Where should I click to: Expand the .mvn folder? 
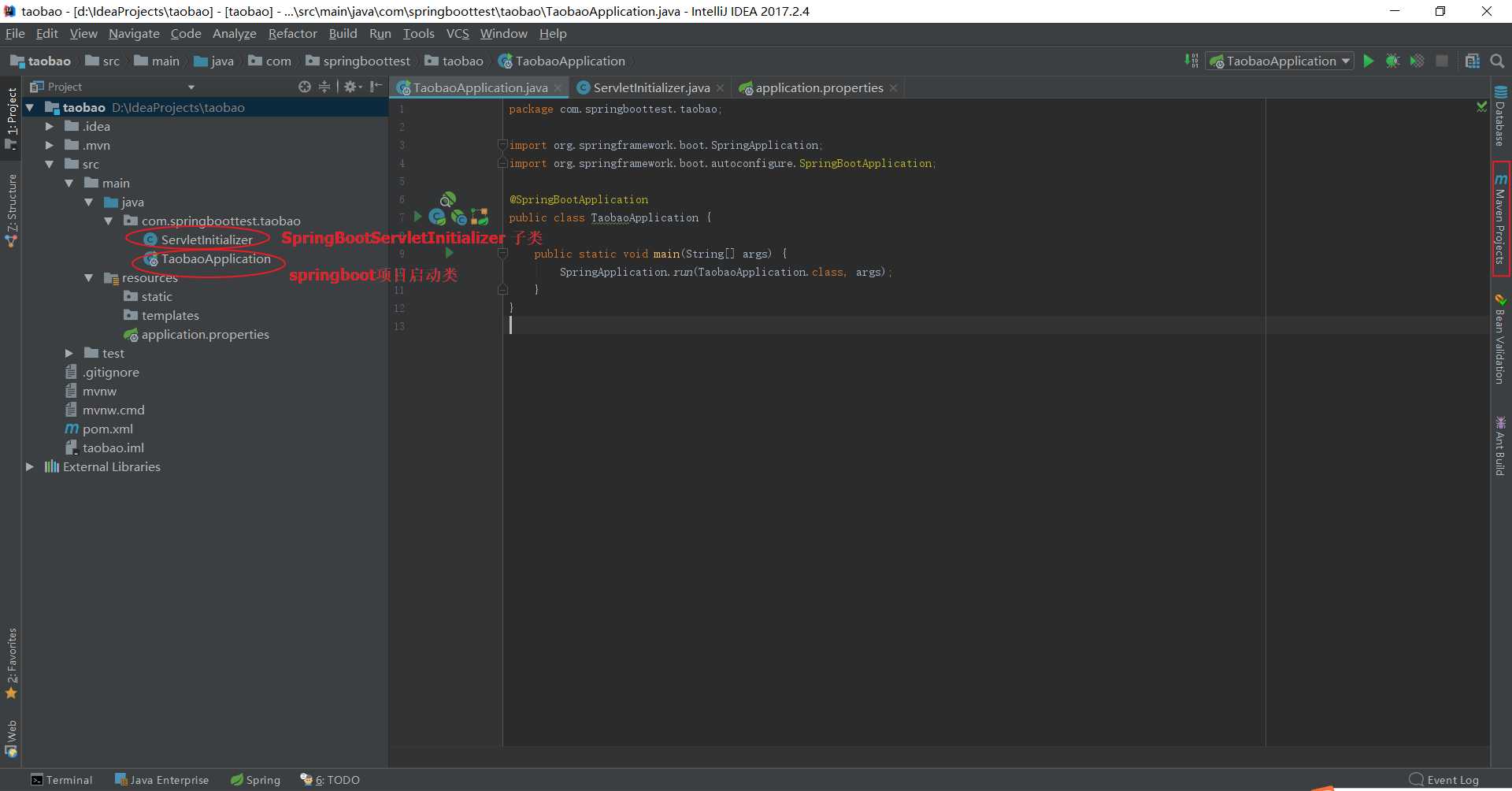pos(50,145)
